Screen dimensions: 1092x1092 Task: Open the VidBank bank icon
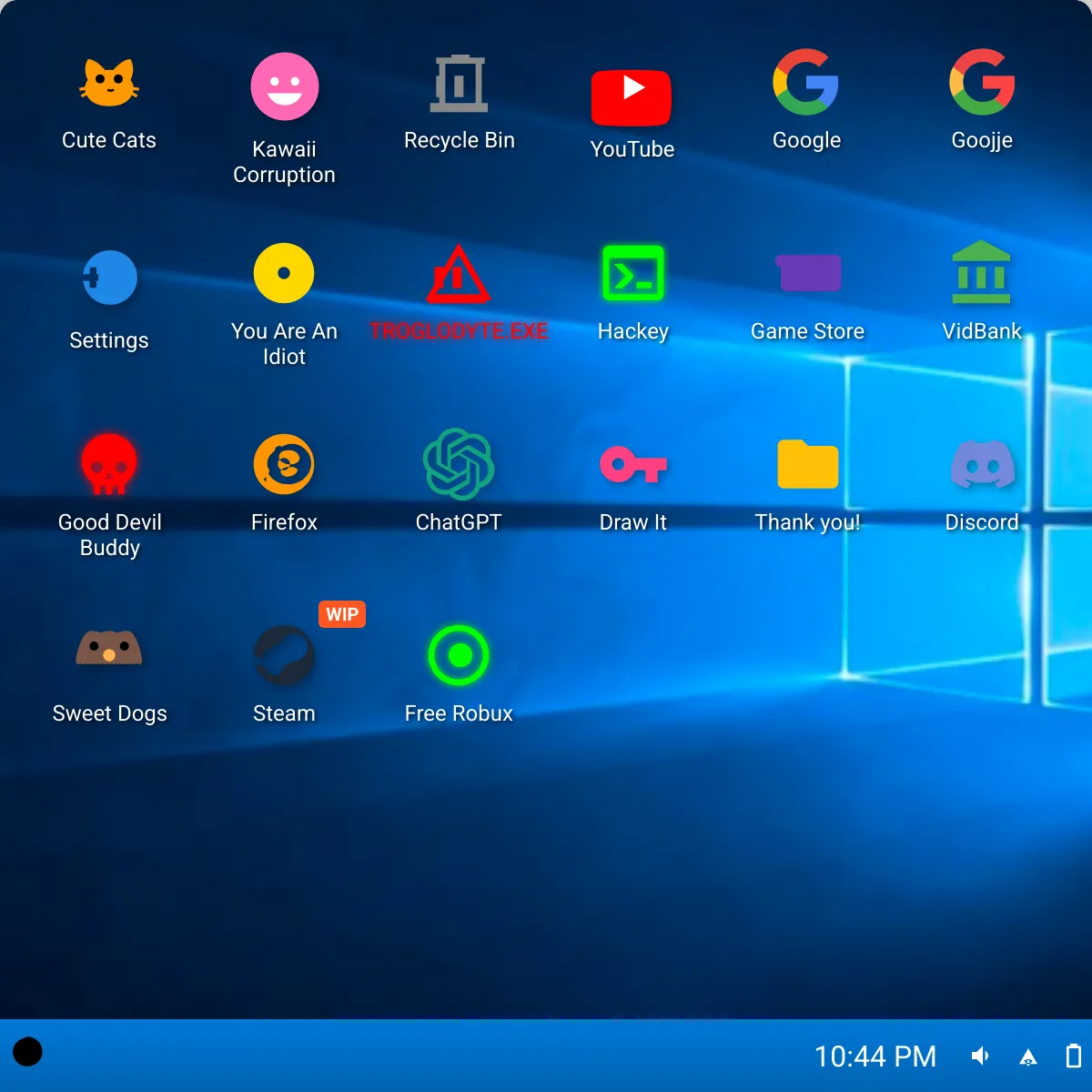pos(982,272)
